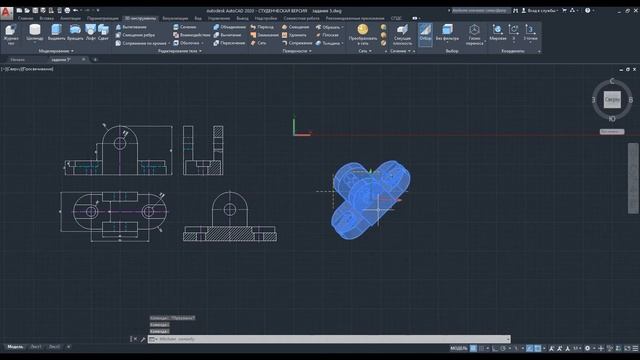640x360 pixels.
Task: Switch to the Вставка ribbon tab
Action: pyautogui.click(x=47, y=18)
